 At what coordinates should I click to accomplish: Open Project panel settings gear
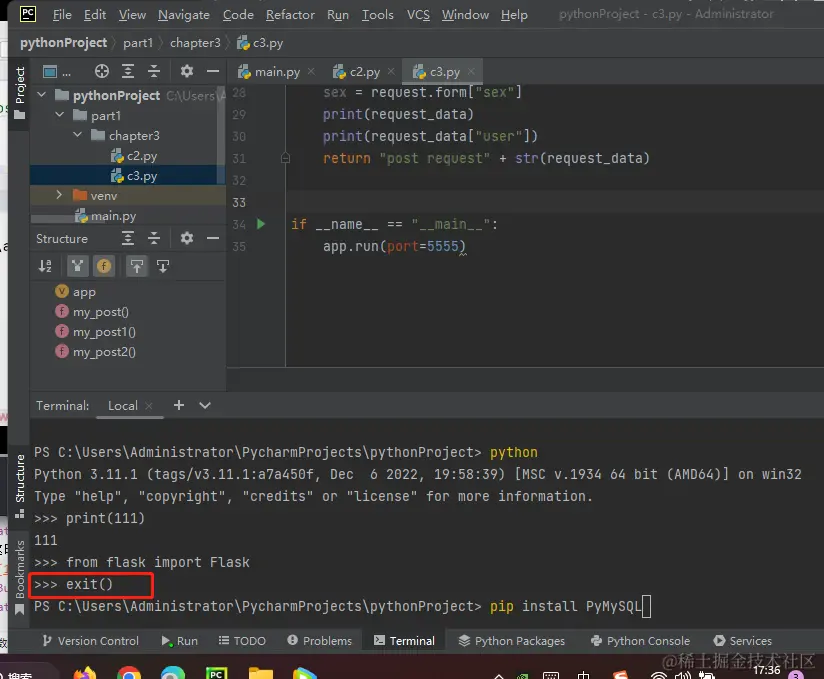coord(187,71)
